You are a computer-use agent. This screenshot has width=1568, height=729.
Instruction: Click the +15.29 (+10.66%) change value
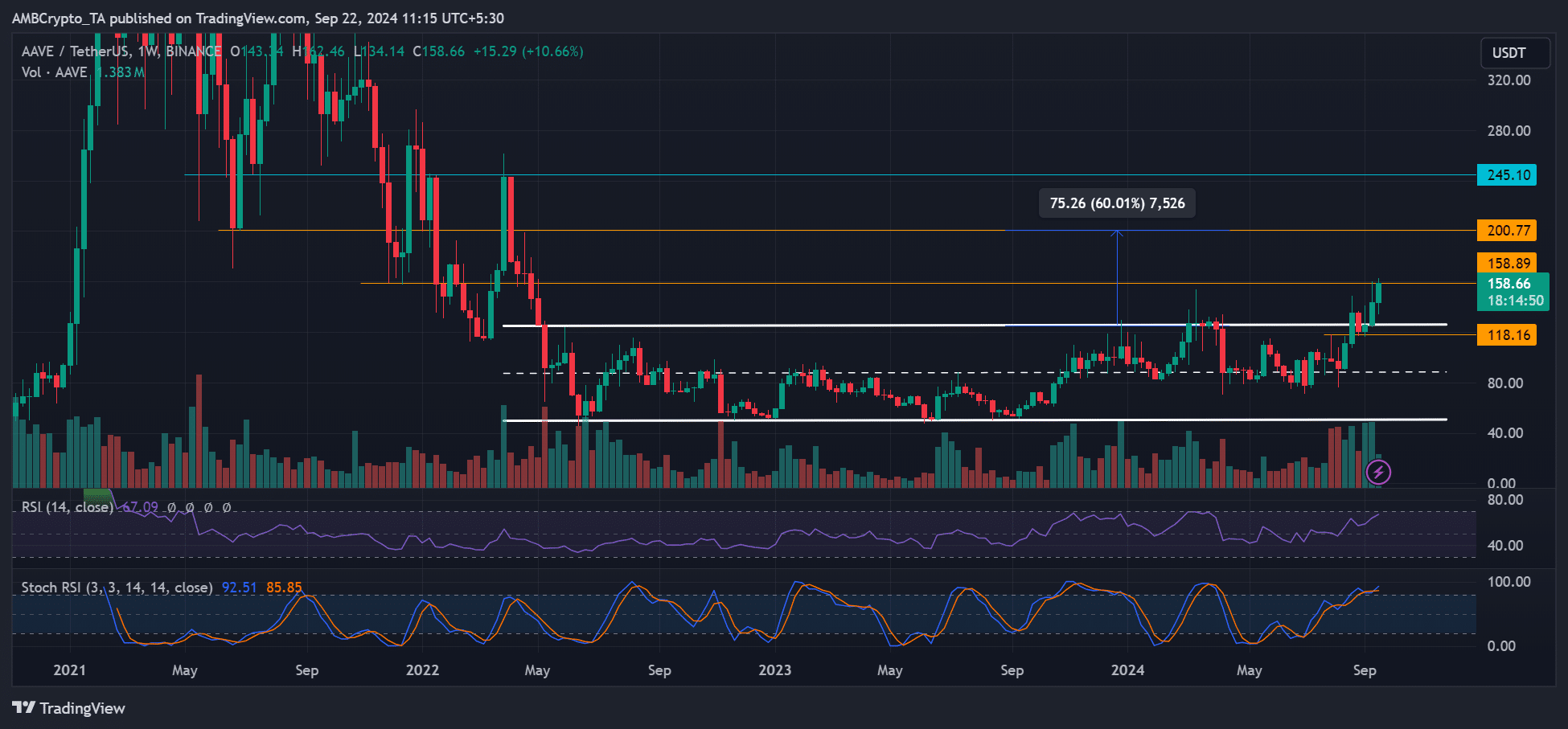(528, 51)
